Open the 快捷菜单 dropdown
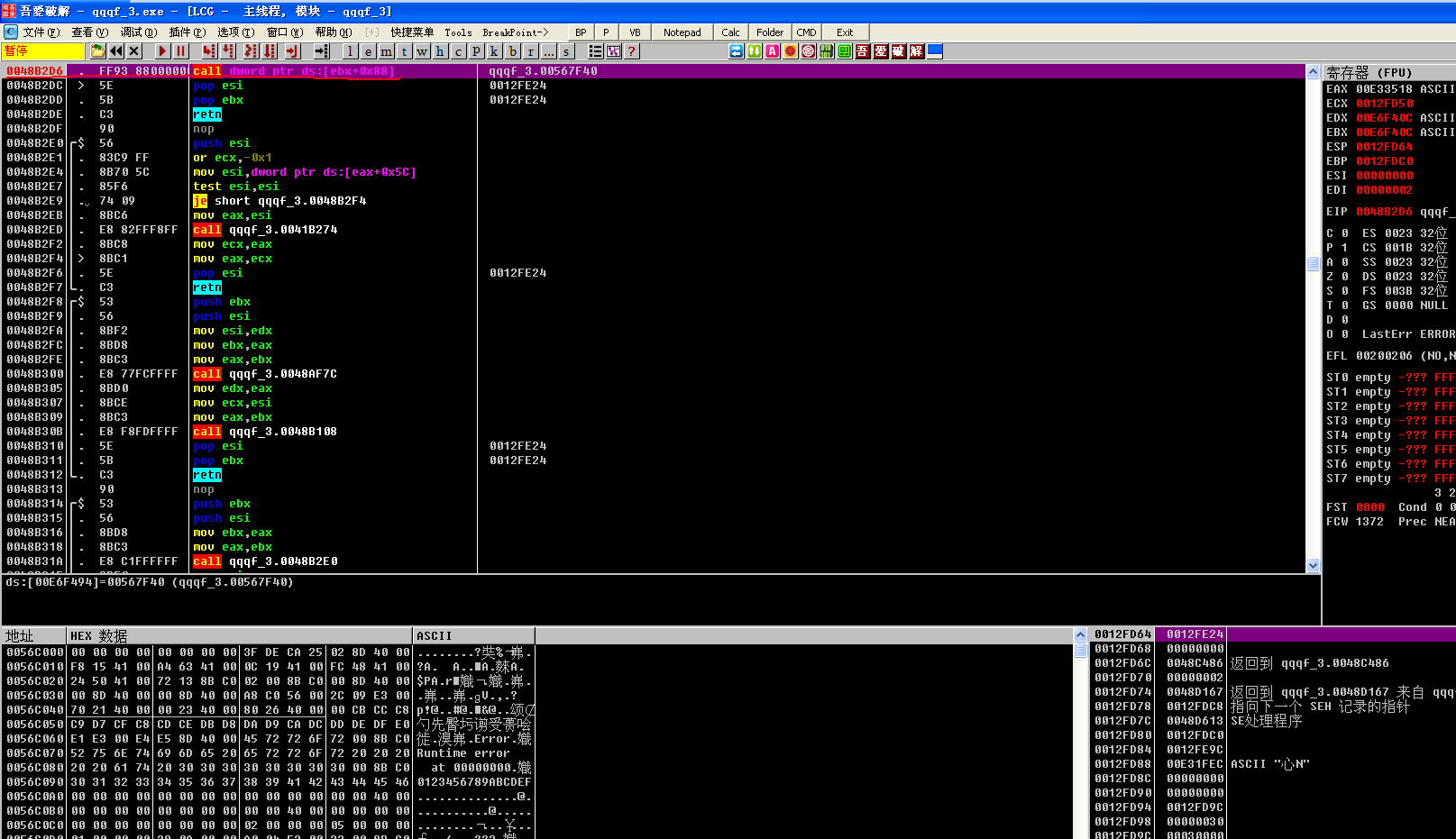 coord(412,32)
